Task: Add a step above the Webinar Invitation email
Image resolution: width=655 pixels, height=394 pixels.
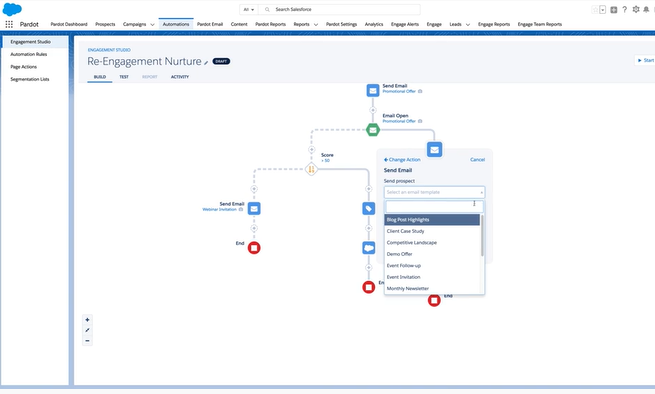Action: [x=254, y=189]
